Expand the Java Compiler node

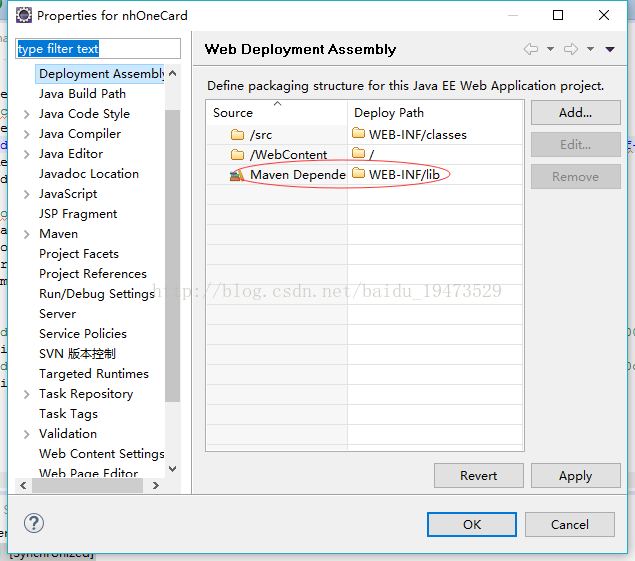point(27,134)
